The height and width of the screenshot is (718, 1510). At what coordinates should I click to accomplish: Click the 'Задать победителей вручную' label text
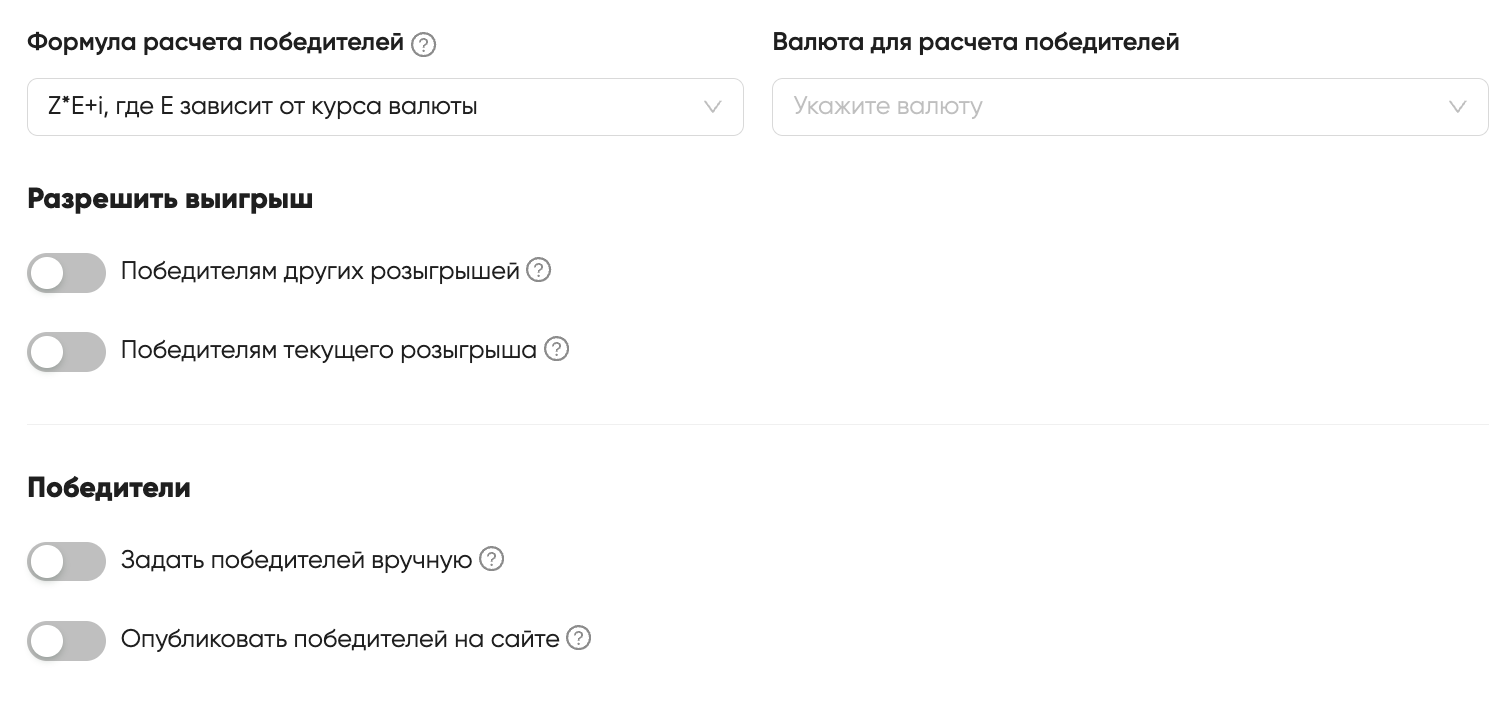296,560
